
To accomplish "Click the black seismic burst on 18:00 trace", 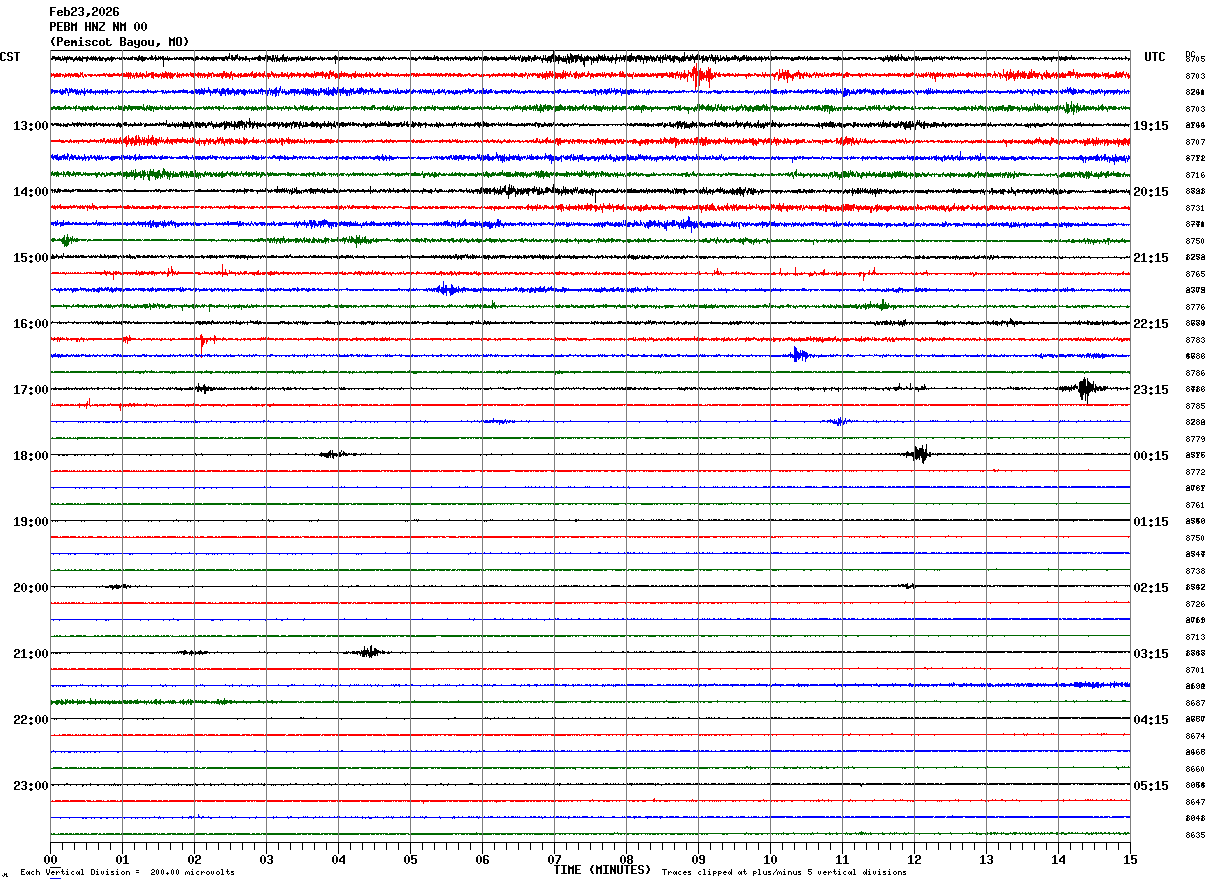I will tap(920, 454).
